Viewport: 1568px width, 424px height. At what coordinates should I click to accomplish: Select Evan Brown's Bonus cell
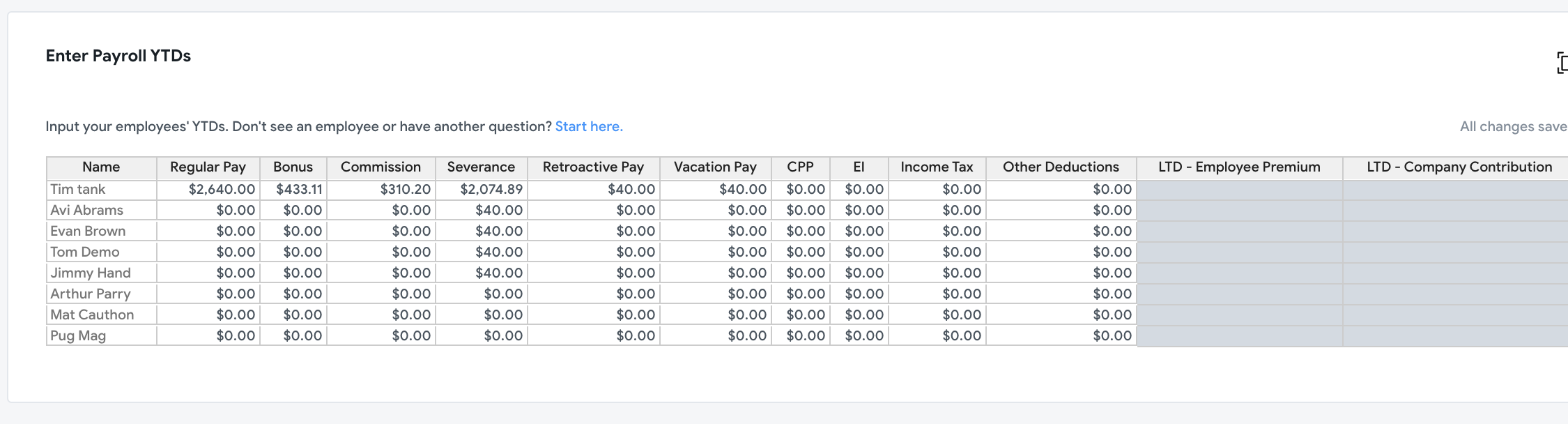293,231
